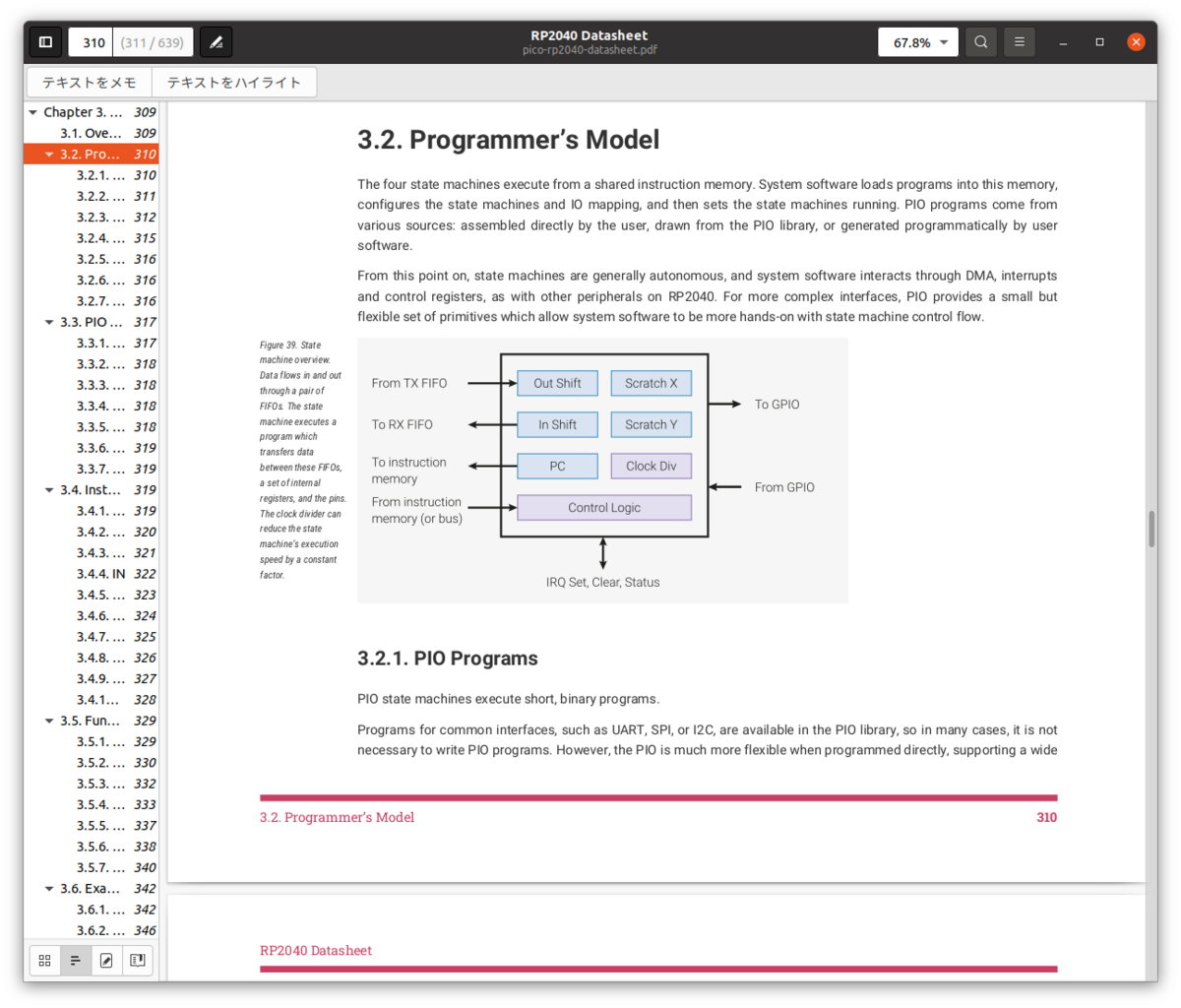Click the "IRQ Set, Clear, Status" label
The height and width of the screenshot is (1008, 1181).
603,582
